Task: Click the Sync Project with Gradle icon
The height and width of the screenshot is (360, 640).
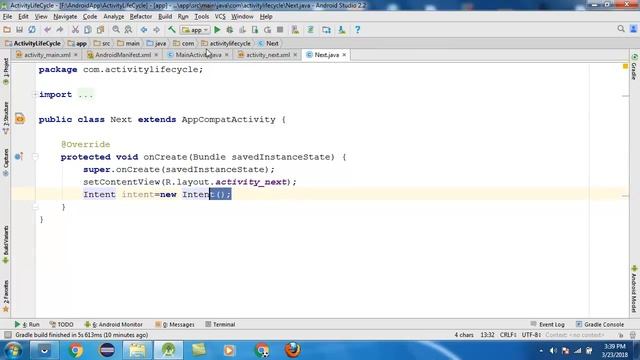Action: (311, 30)
